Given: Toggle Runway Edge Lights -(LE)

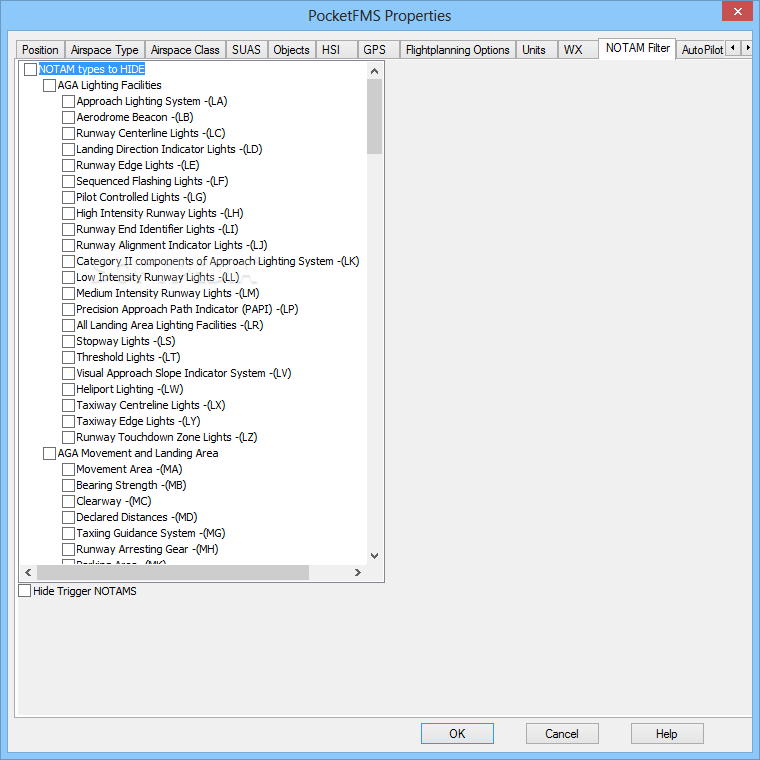Looking at the screenshot, I should [68, 165].
